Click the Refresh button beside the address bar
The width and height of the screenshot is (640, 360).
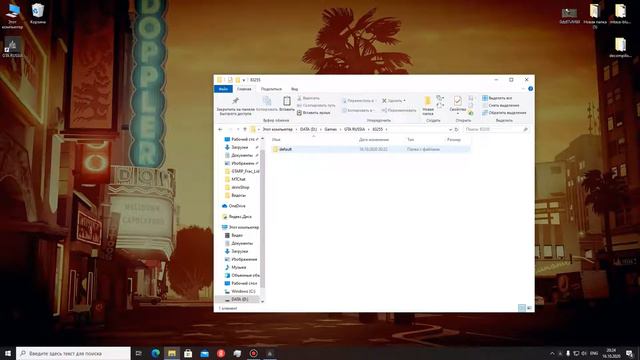tap(456, 129)
